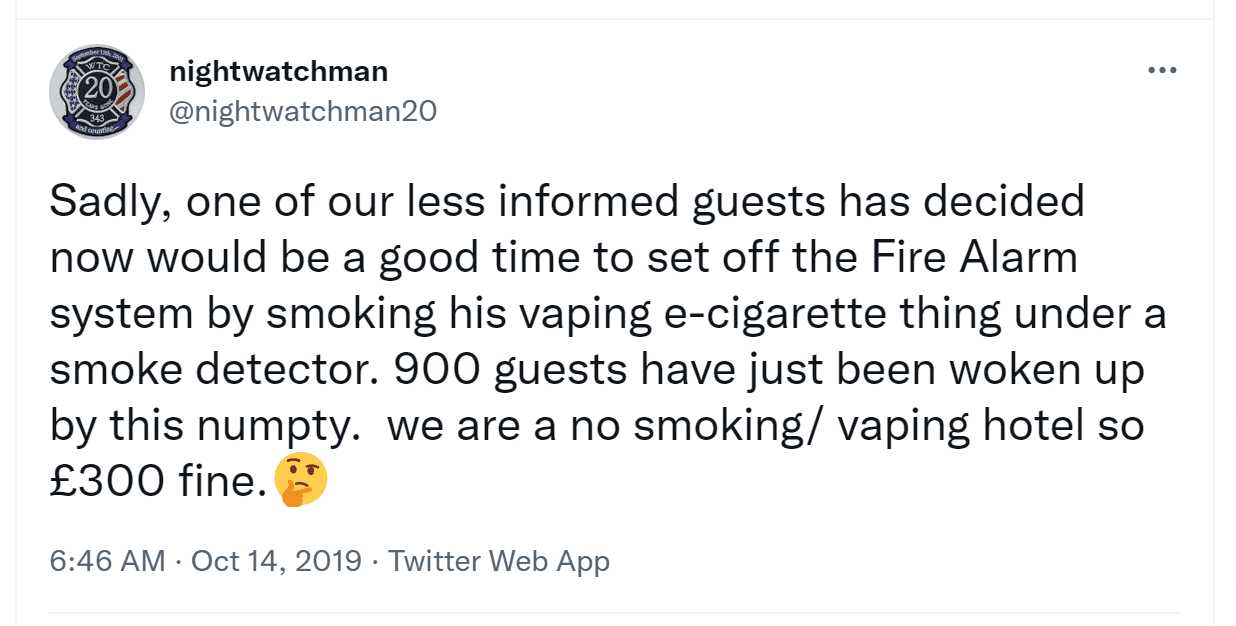Select the Oct 14, 2019 date

coord(276,560)
